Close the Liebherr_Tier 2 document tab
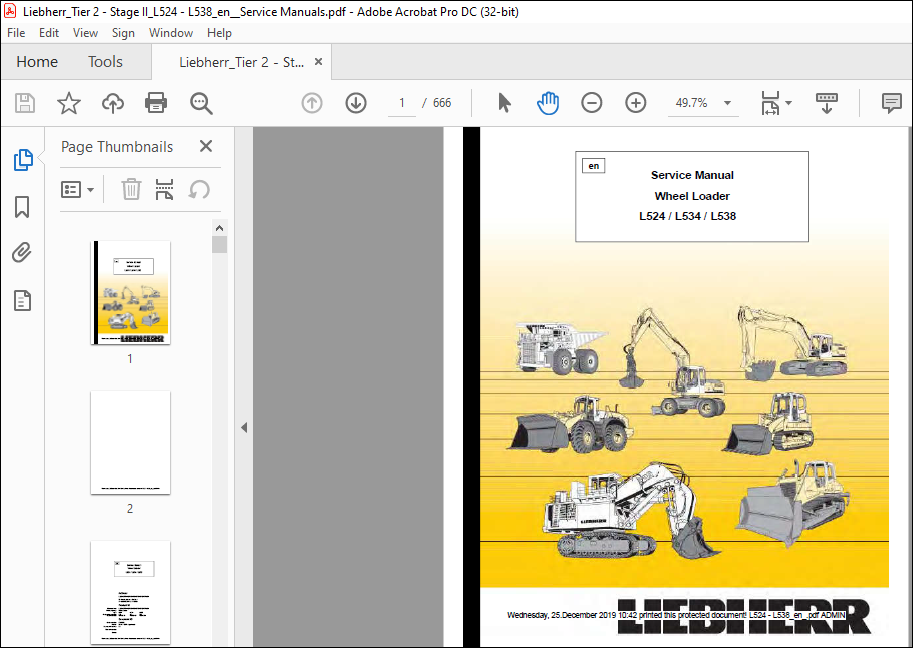Viewport: 913px width, 648px height. coord(319,62)
